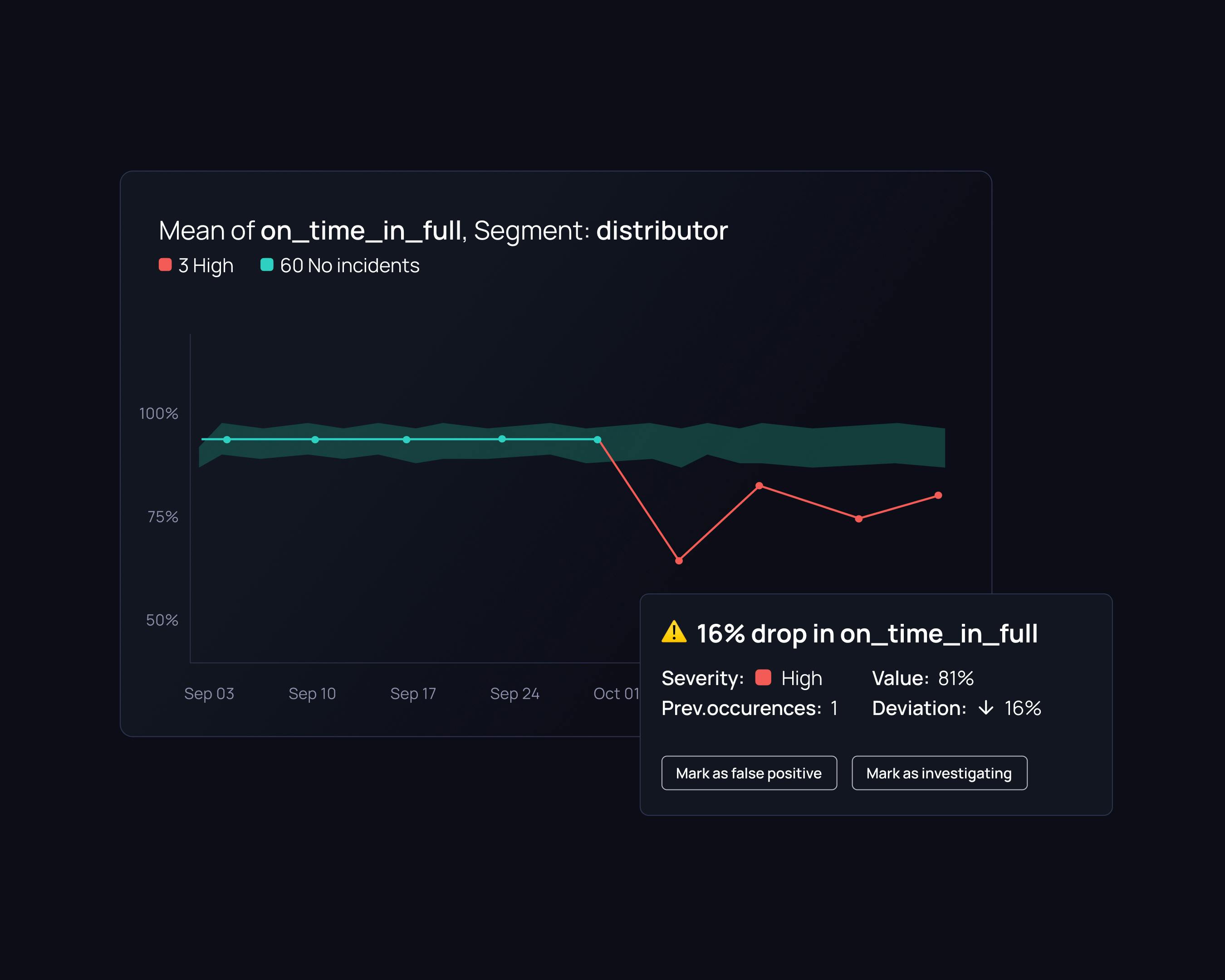Click the teal data point above Sep 24
The width and height of the screenshot is (1225, 980).
point(502,439)
